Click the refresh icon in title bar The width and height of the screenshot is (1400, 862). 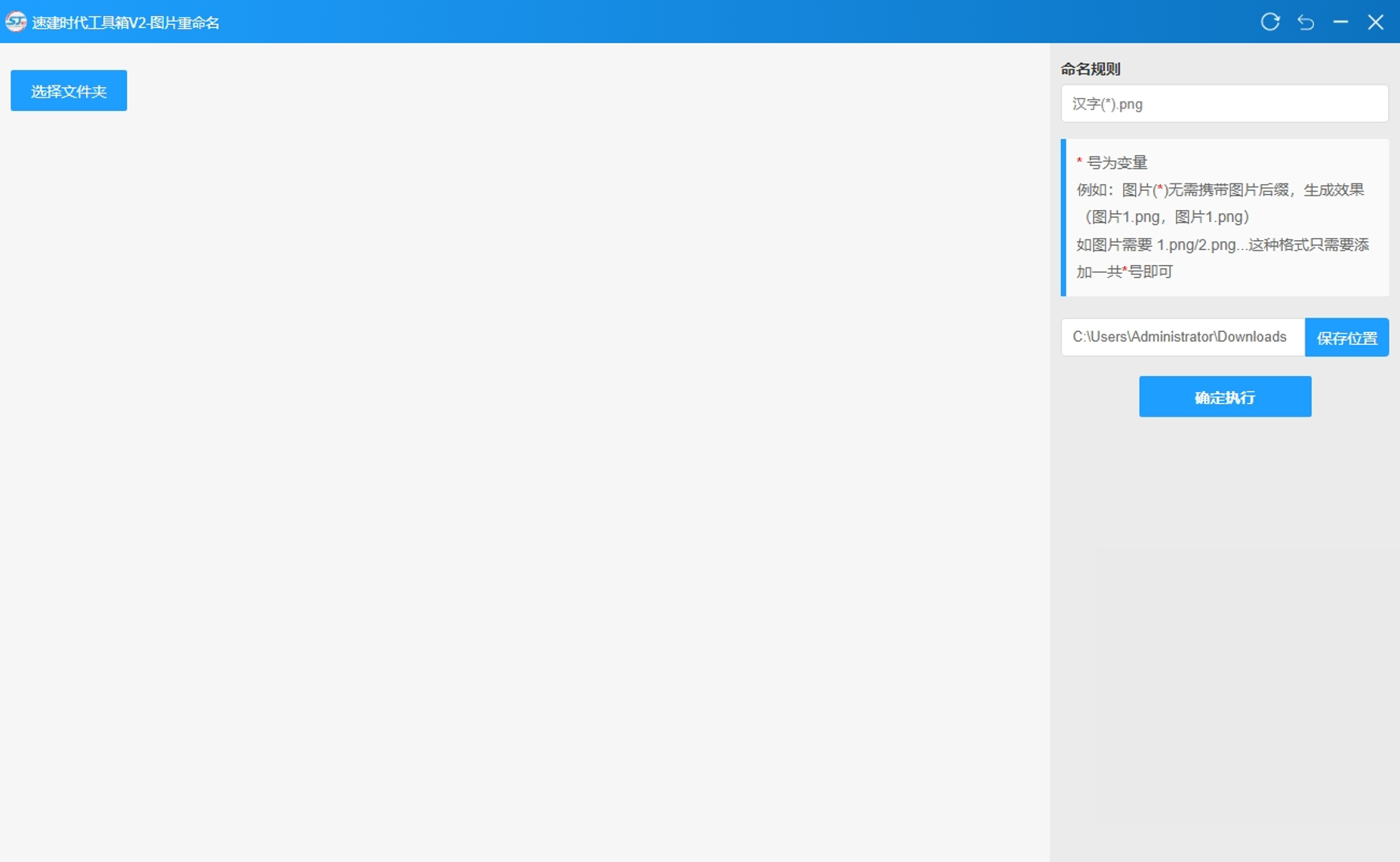pos(1270,22)
